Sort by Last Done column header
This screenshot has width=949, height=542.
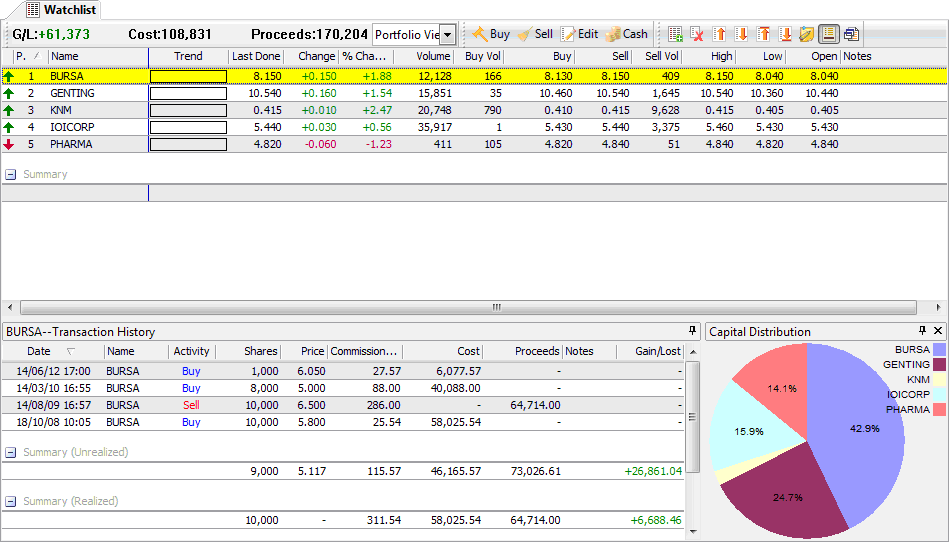256,56
